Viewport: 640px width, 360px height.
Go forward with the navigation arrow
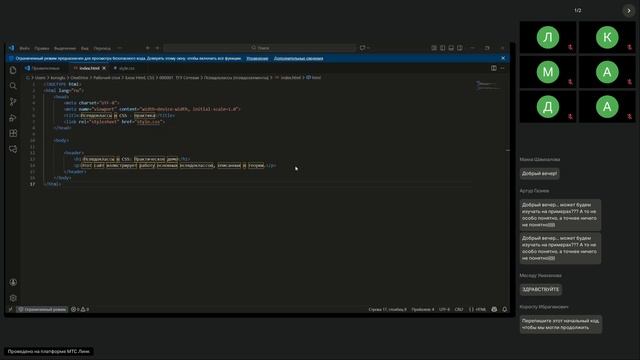point(157,48)
